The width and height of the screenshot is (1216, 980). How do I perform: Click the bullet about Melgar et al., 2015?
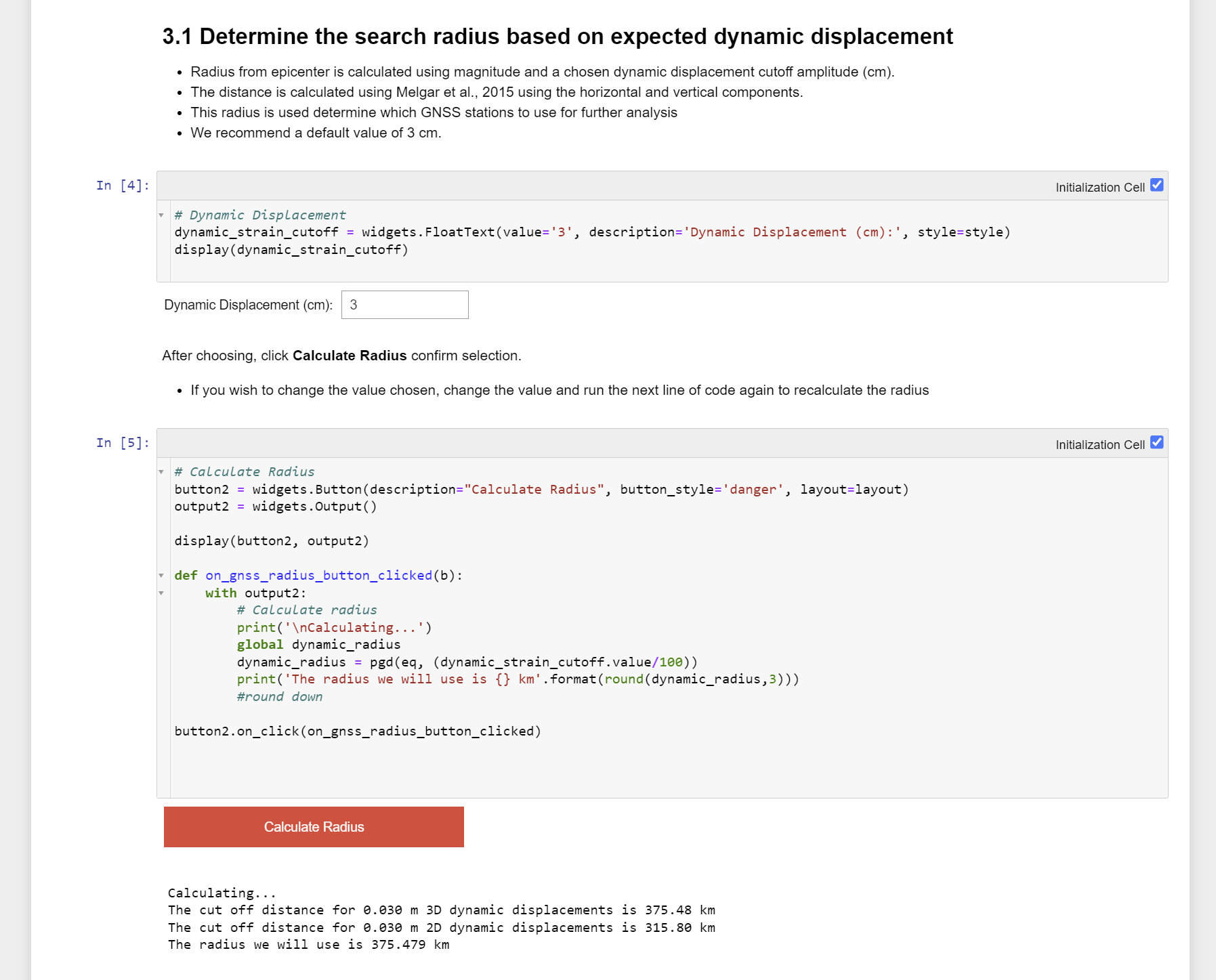point(497,92)
